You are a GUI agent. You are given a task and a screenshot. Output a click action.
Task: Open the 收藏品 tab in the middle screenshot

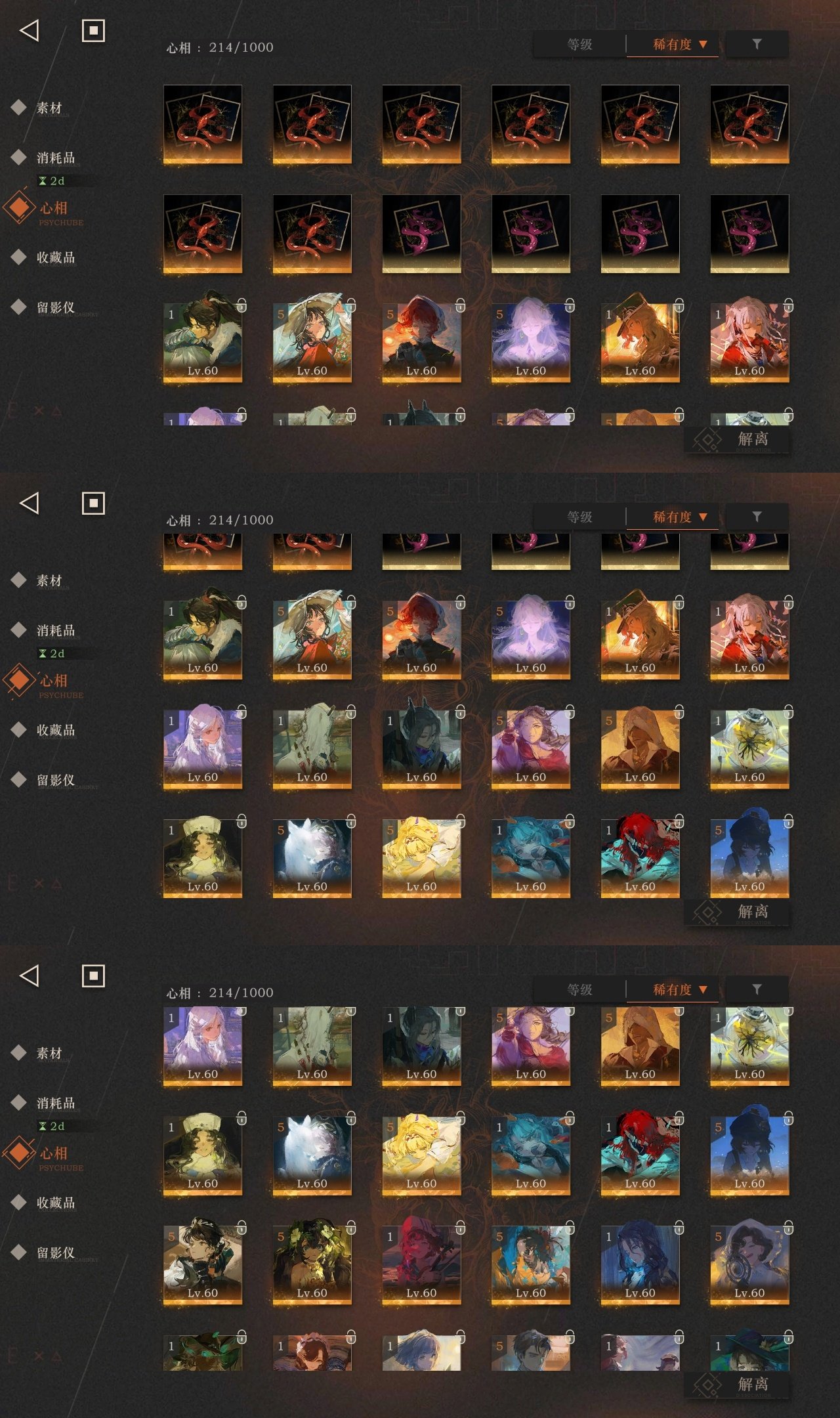[56, 730]
